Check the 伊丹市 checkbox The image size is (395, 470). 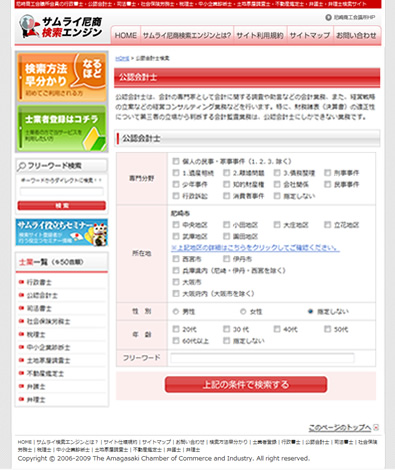[x=227, y=259]
